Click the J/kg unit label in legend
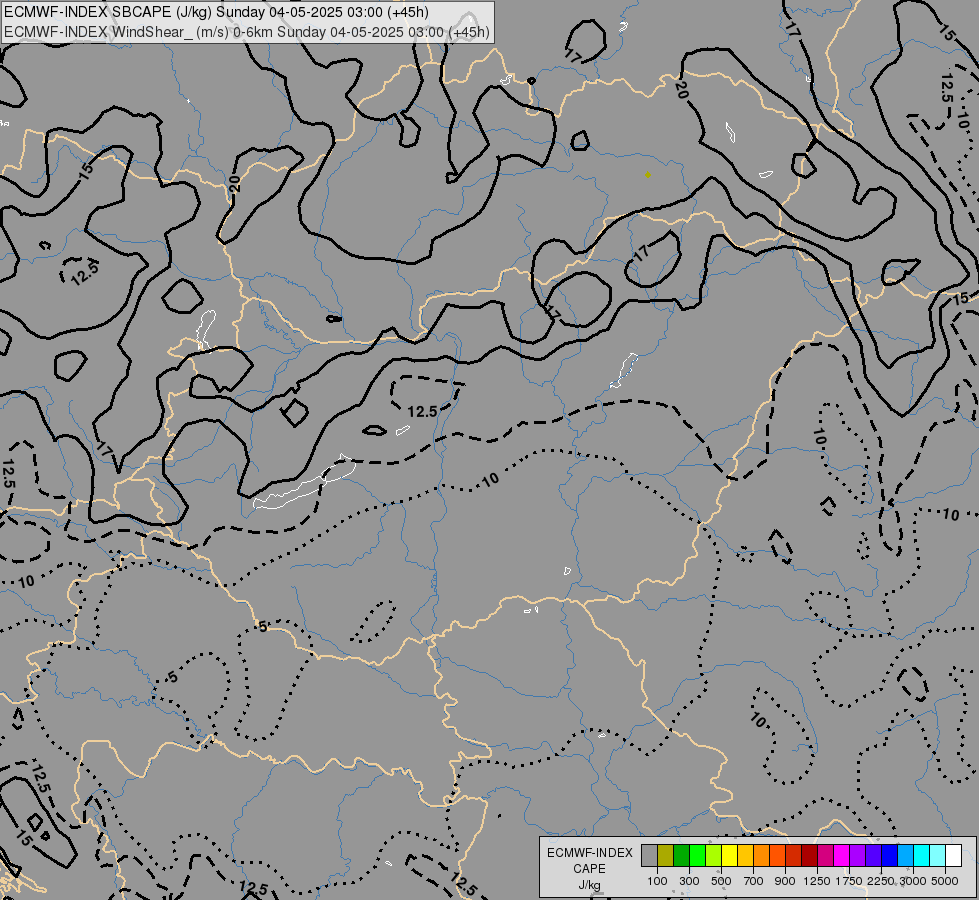979x900 pixels. [589, 885]
